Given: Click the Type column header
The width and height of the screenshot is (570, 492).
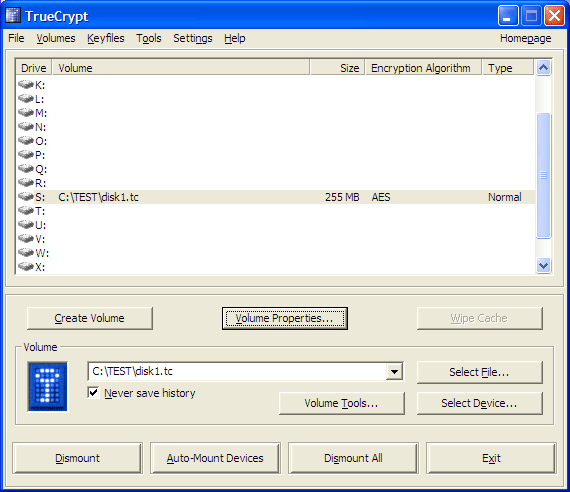Looking at the screenshot, I should click(508, 68).
